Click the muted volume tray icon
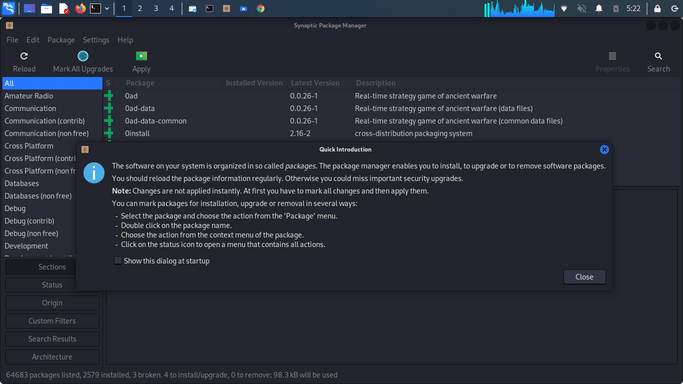Screen dimensions: 683x384 [582, 8]
